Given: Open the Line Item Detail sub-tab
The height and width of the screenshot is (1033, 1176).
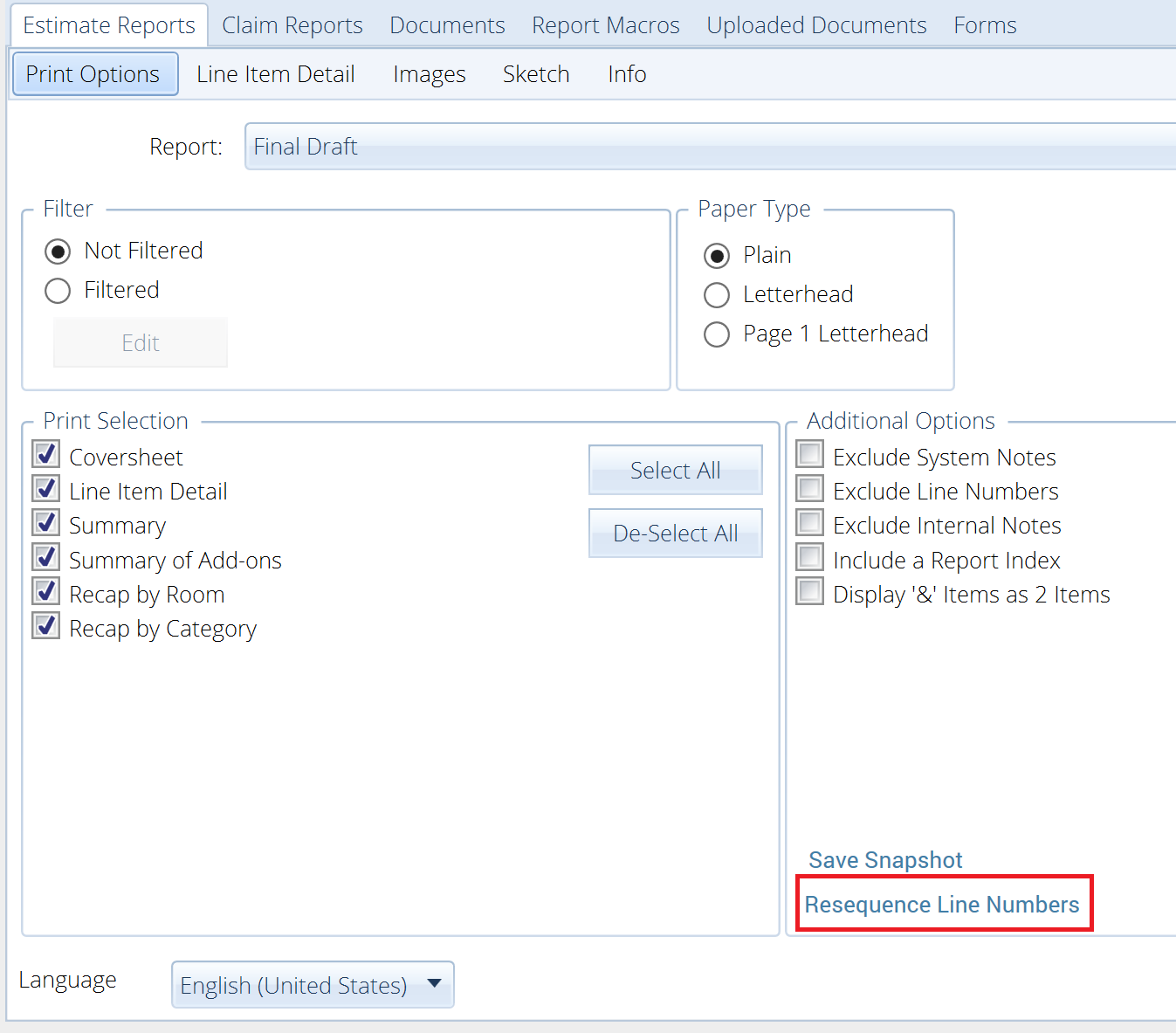Looking at the screenshot, I should pos(276,74).
